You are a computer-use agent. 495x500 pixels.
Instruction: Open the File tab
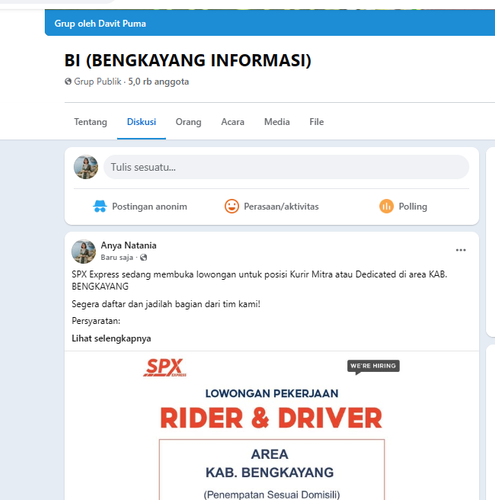[316, 122]
